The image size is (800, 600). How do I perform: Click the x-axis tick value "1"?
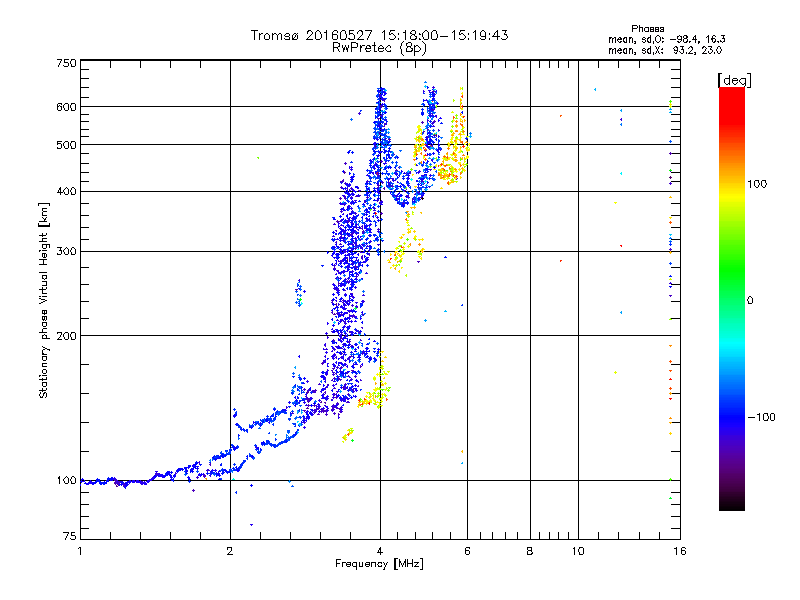point(80,551)
